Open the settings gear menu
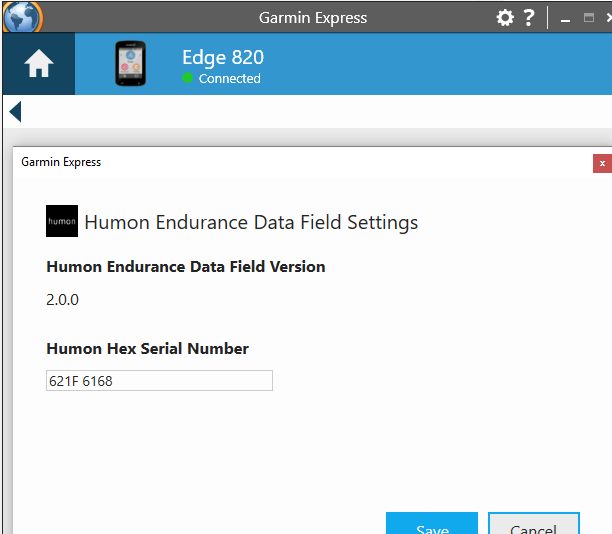Screen dimensions: 612x534 pyautogui.click(x=506, y=18)
